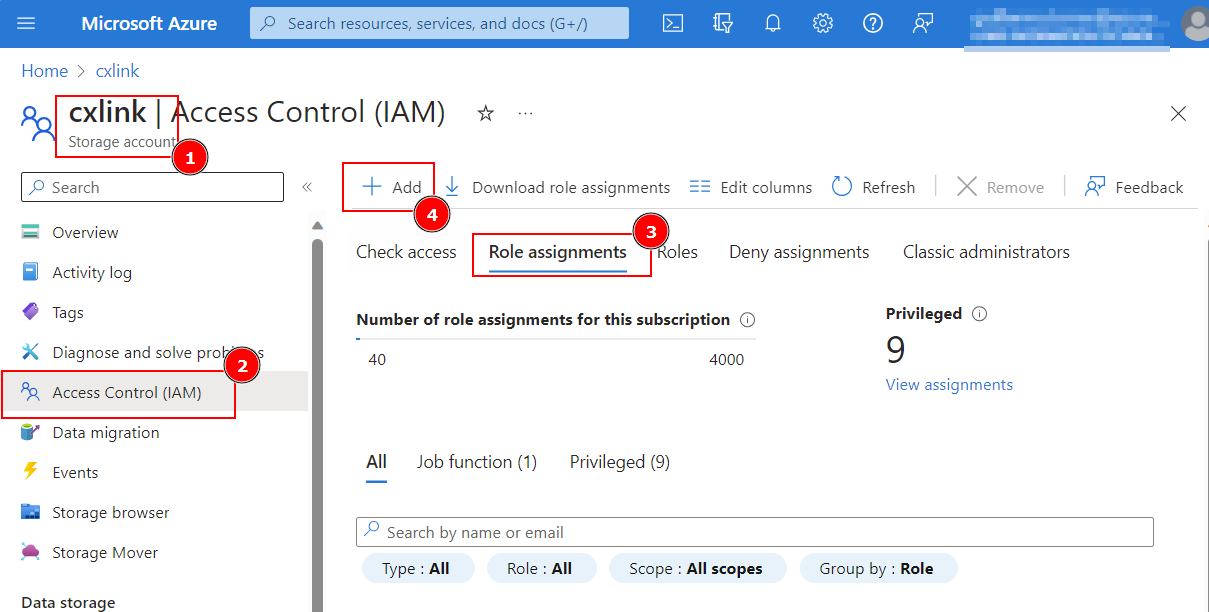This screenshot has width=1209, height=612.
Task: Open portal settings gear icon
Action: point(823,23)
